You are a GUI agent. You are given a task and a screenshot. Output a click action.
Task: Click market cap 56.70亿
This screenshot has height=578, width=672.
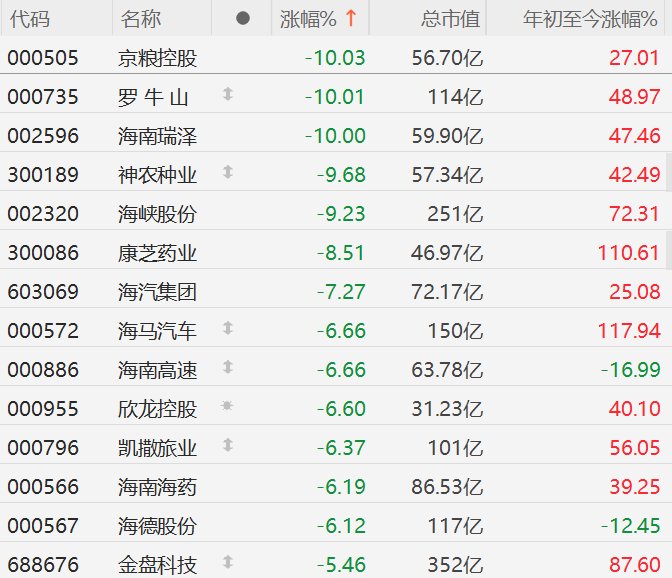447,58
